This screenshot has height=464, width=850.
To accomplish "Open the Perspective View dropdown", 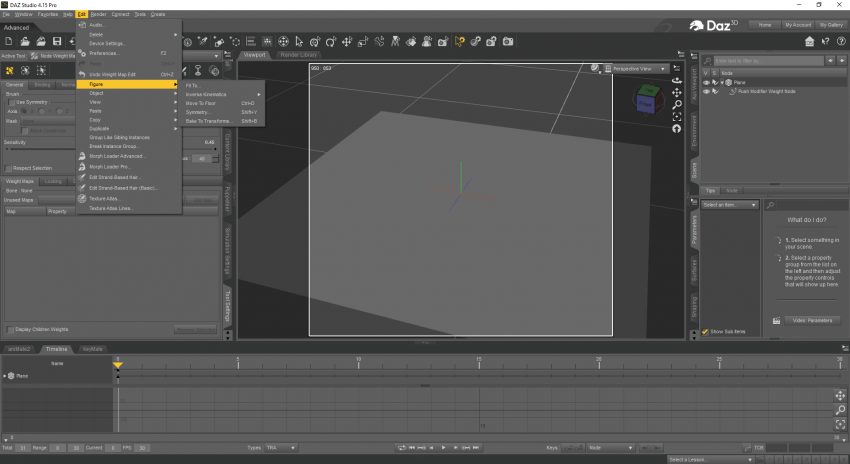I will click(x=636, y=69).
